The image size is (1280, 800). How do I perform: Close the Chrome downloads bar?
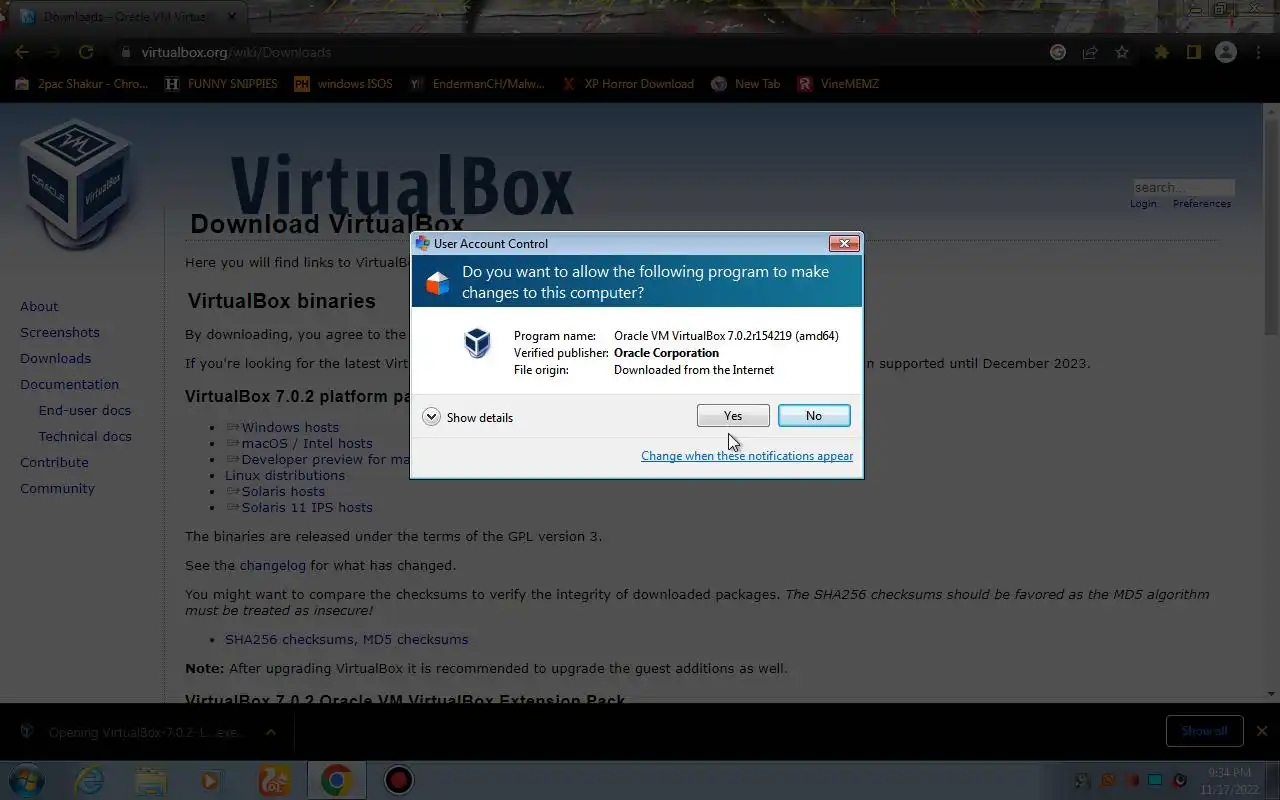[1262, 731]
